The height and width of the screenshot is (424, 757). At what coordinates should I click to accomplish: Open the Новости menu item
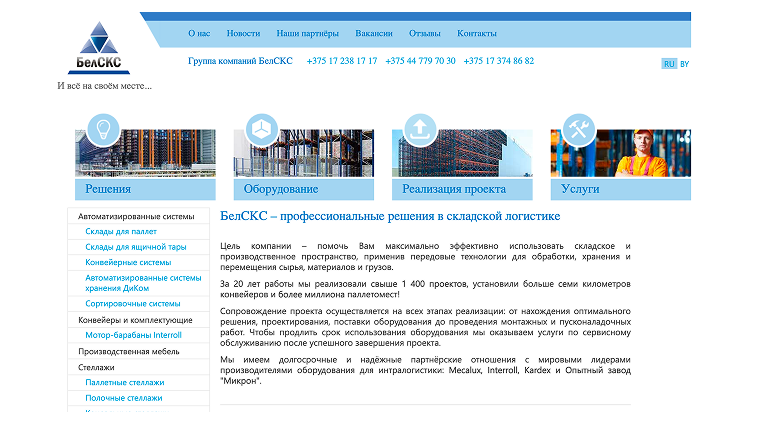pos(243,33)
